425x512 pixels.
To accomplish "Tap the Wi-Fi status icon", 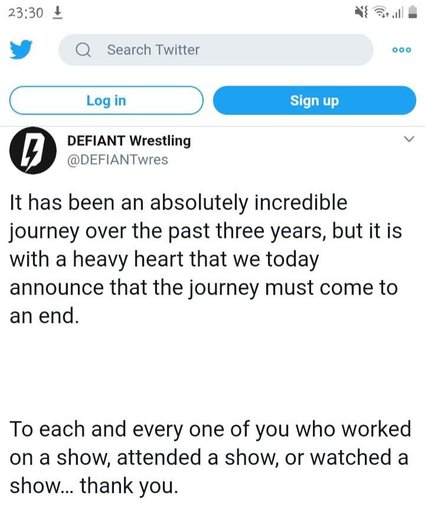I will point(380,13).
